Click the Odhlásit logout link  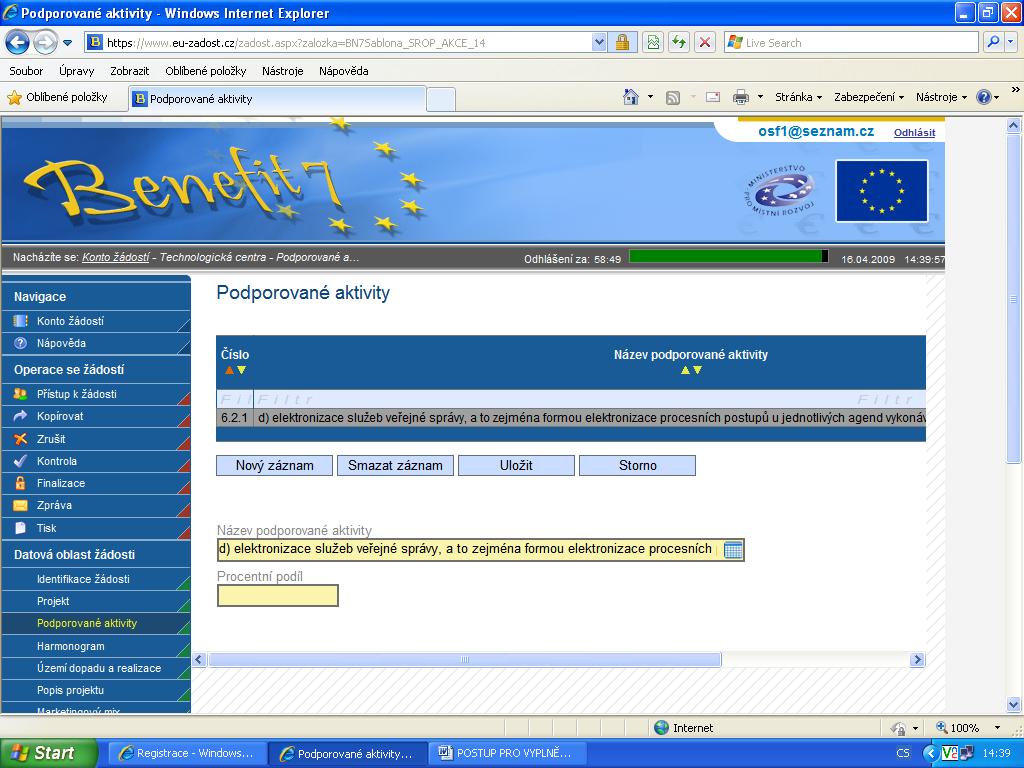(x=914, y=133)
